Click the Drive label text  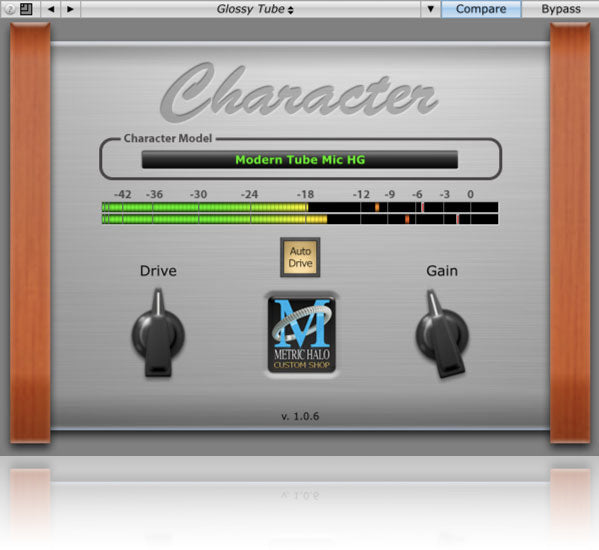(158, 271)
